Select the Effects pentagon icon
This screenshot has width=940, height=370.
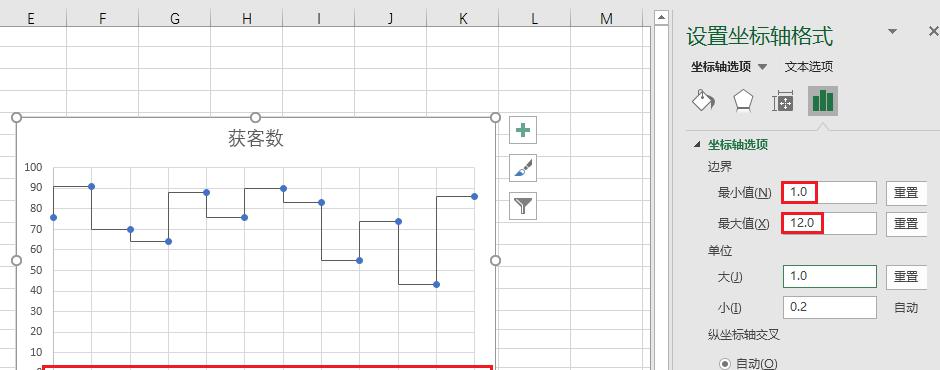pos(743,101)
